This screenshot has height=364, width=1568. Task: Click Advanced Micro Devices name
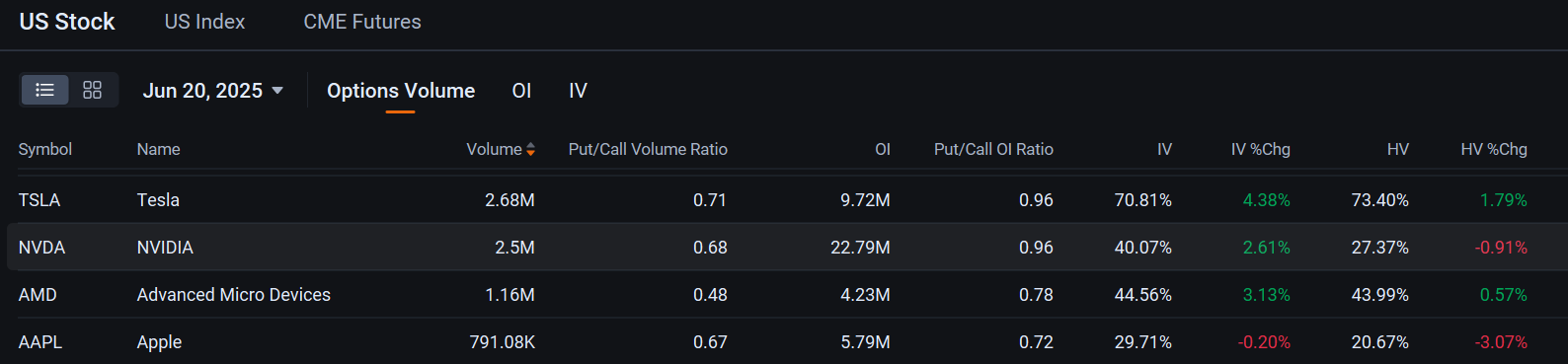click(234, 295)
